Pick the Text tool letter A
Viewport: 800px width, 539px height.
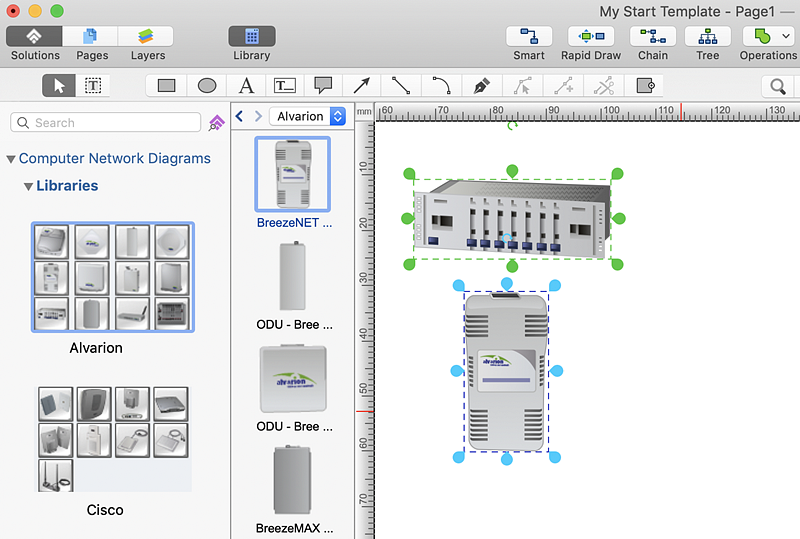pos(246,86)
